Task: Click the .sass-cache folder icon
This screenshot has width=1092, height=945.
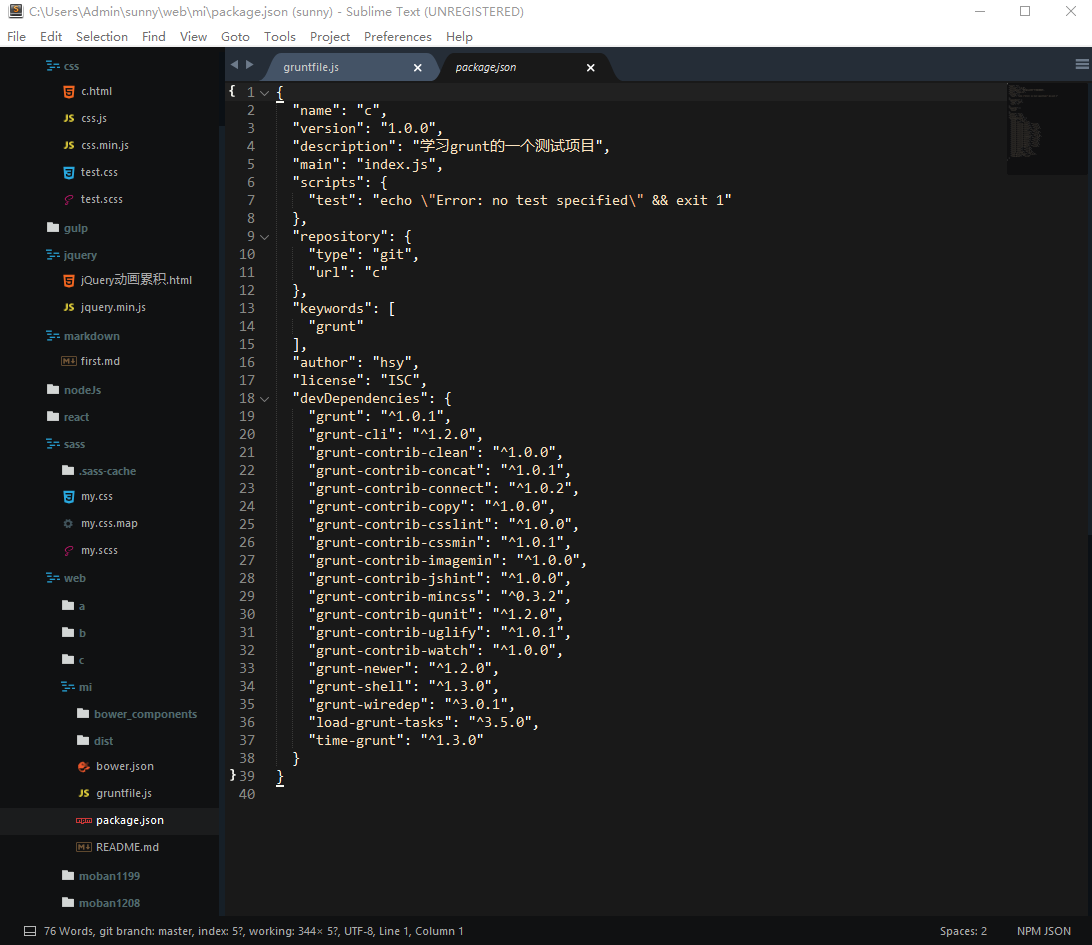Action: coord(68,471)
